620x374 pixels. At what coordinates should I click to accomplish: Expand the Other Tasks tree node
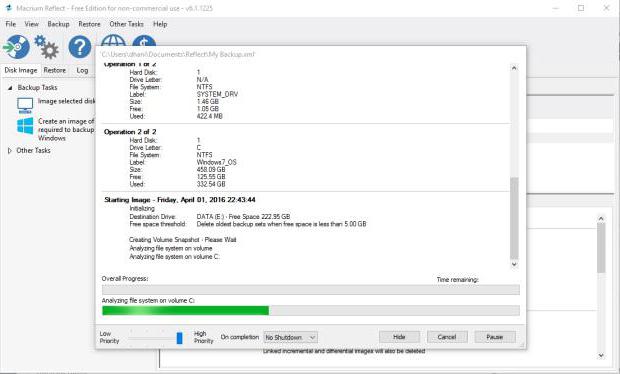click(x=10, y=151)
